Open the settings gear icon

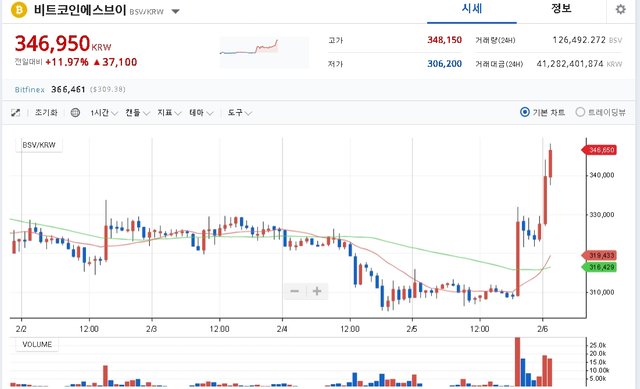[620, 9]
